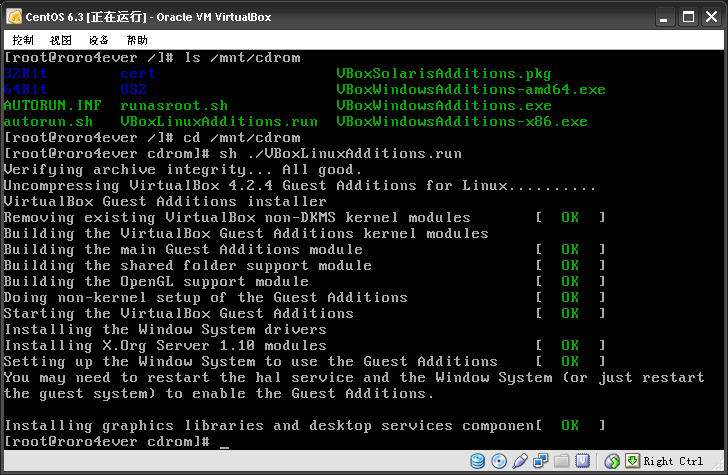Minimize the CentOS 6.3 VirtualBox window
Image resolution: width=728 pixels, height=475 pixels.
pos(664,17)
